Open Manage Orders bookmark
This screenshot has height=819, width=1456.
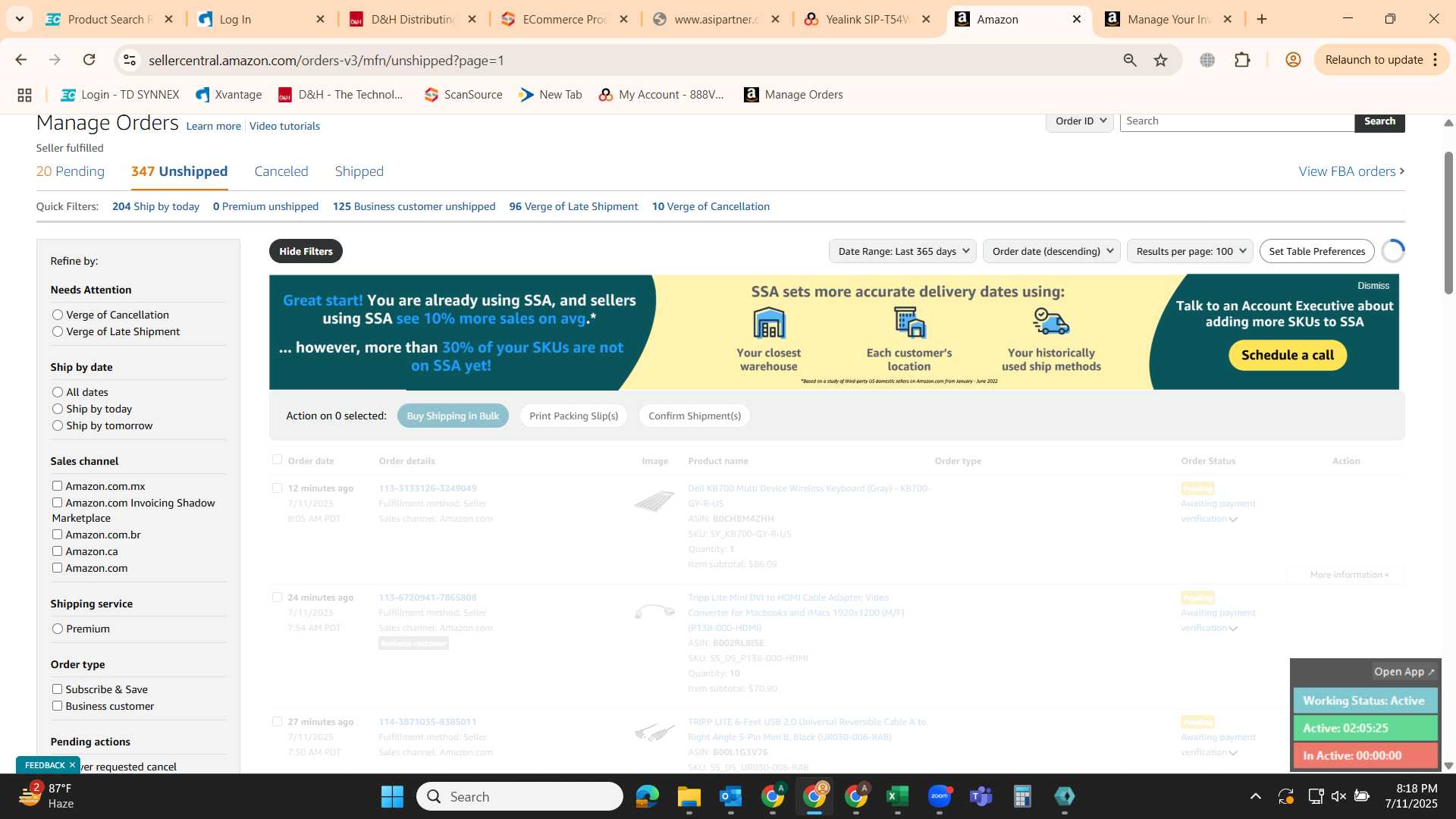point(794,95)
